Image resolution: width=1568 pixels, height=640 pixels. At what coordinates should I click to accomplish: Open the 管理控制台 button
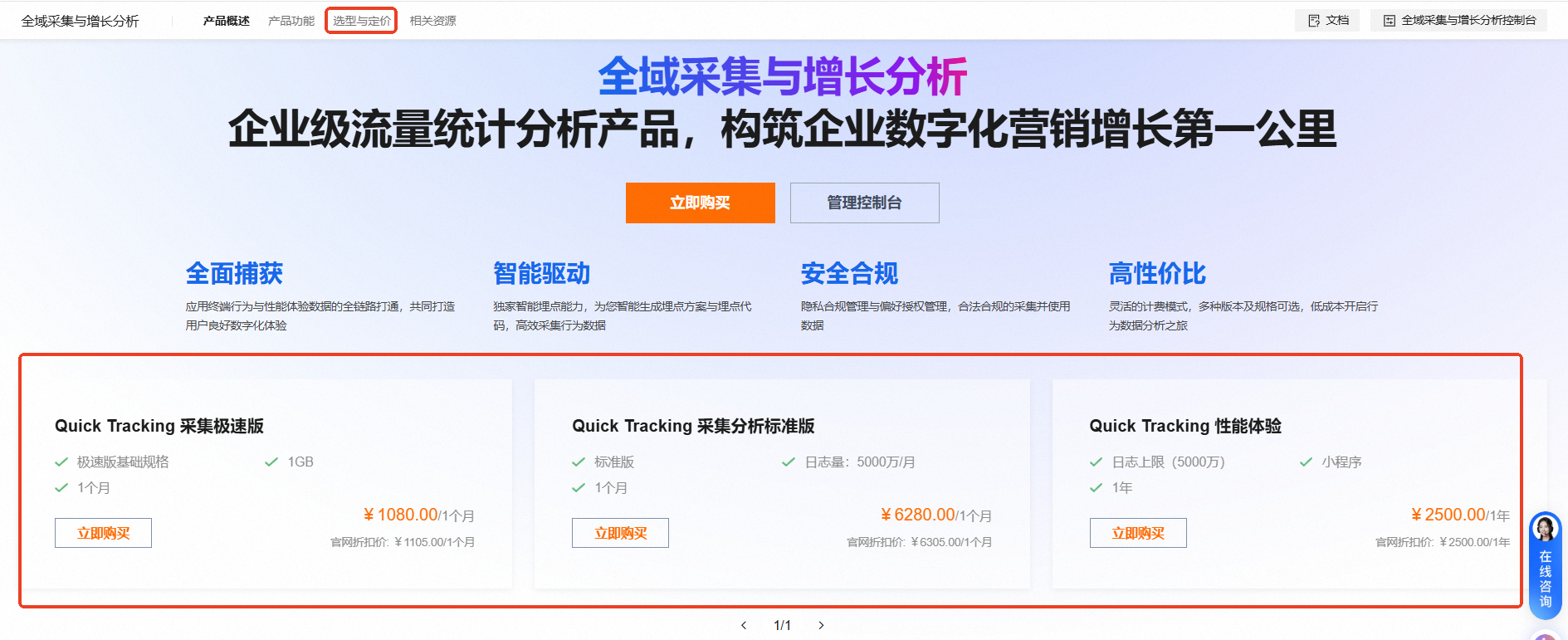click(865, 203)
